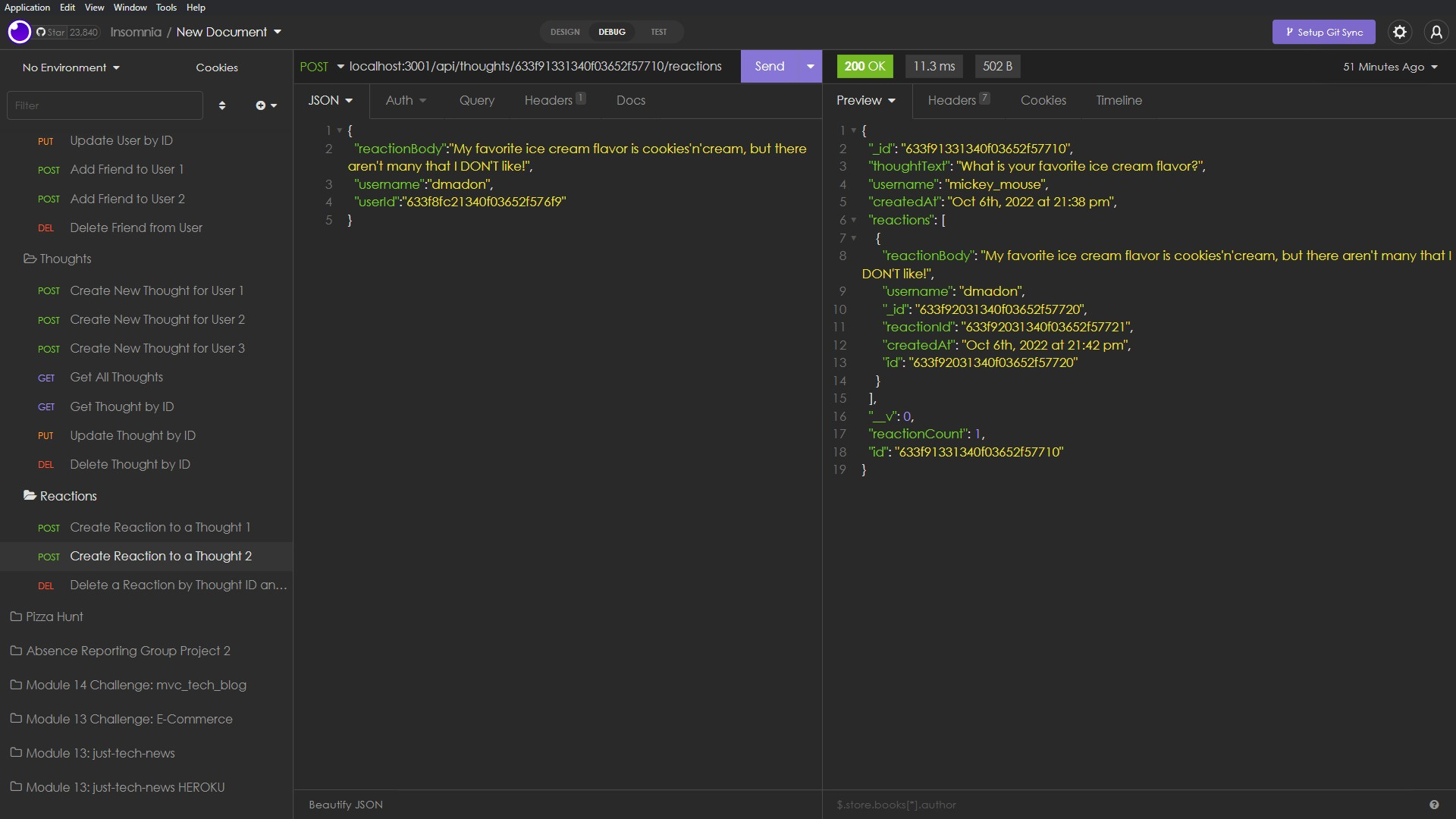Click the sidebar Filter input field
The height and width of the screenshot is (819, 1456).
point(105,105)
